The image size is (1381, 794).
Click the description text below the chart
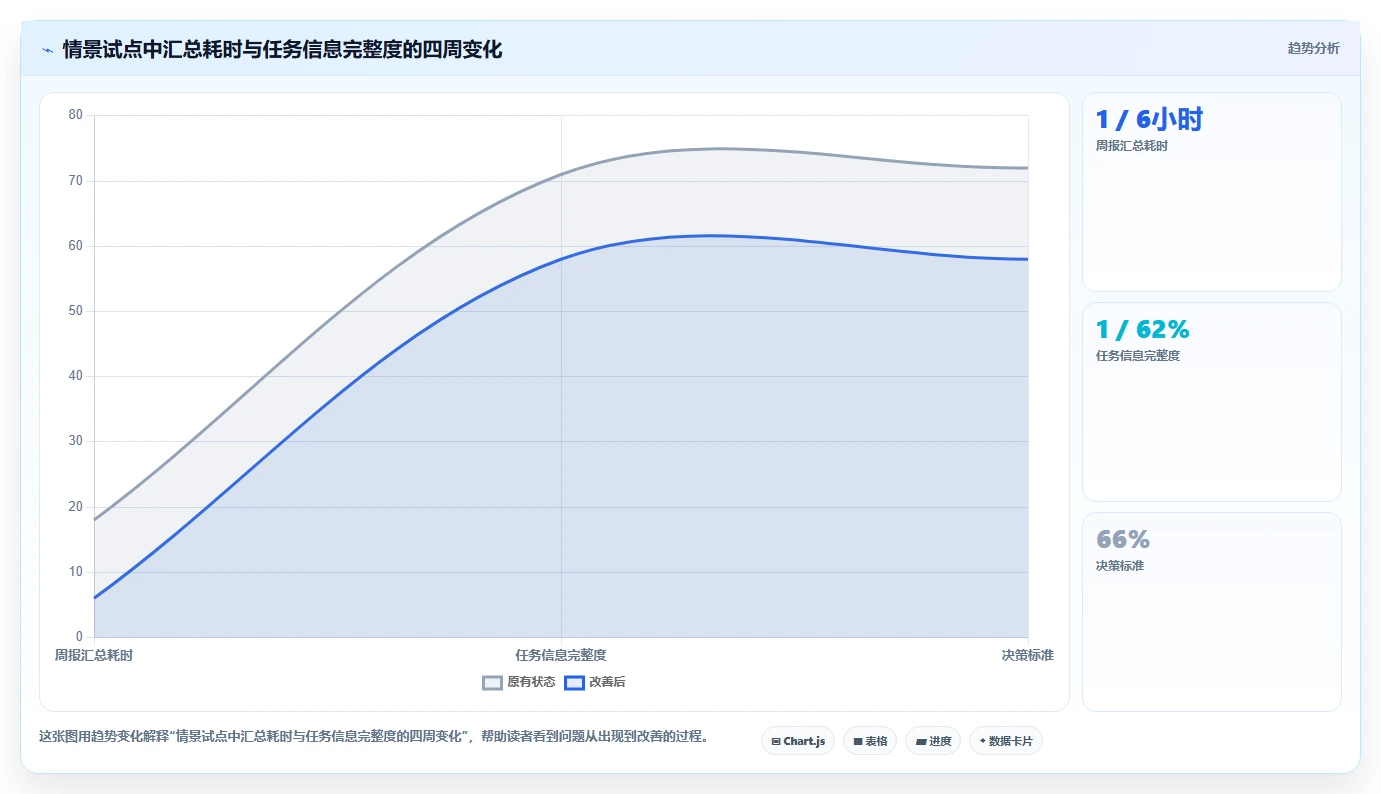[x=374, y=737]
